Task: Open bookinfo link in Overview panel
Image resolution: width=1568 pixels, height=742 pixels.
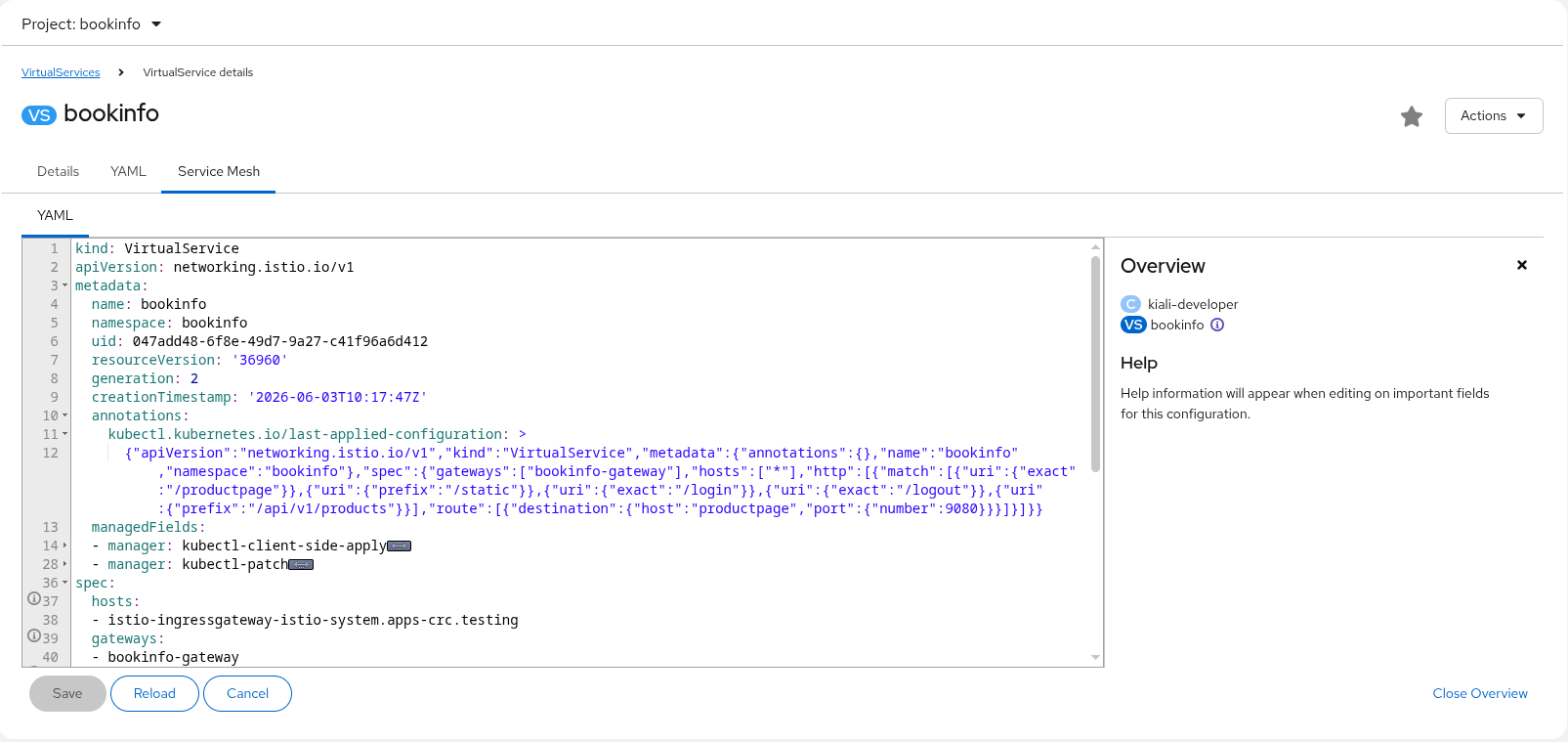Action: (x=1177, y=325)
